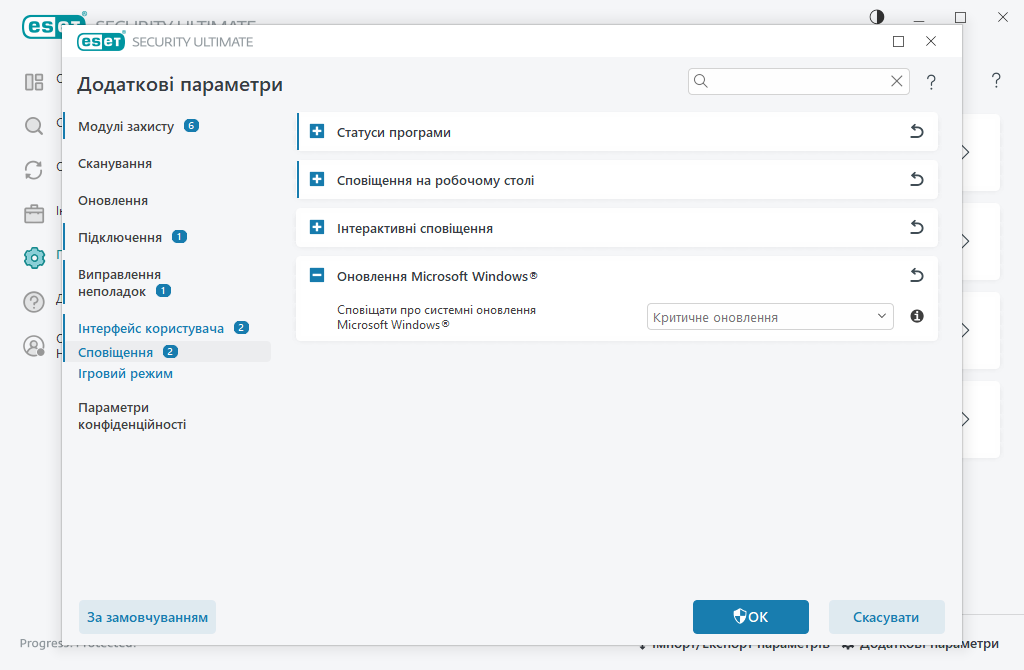The height and width of the screenshot is (670, 1024).
Task: Expand the Інтерактивні сповіщення section
Action: tap(317, 227)
